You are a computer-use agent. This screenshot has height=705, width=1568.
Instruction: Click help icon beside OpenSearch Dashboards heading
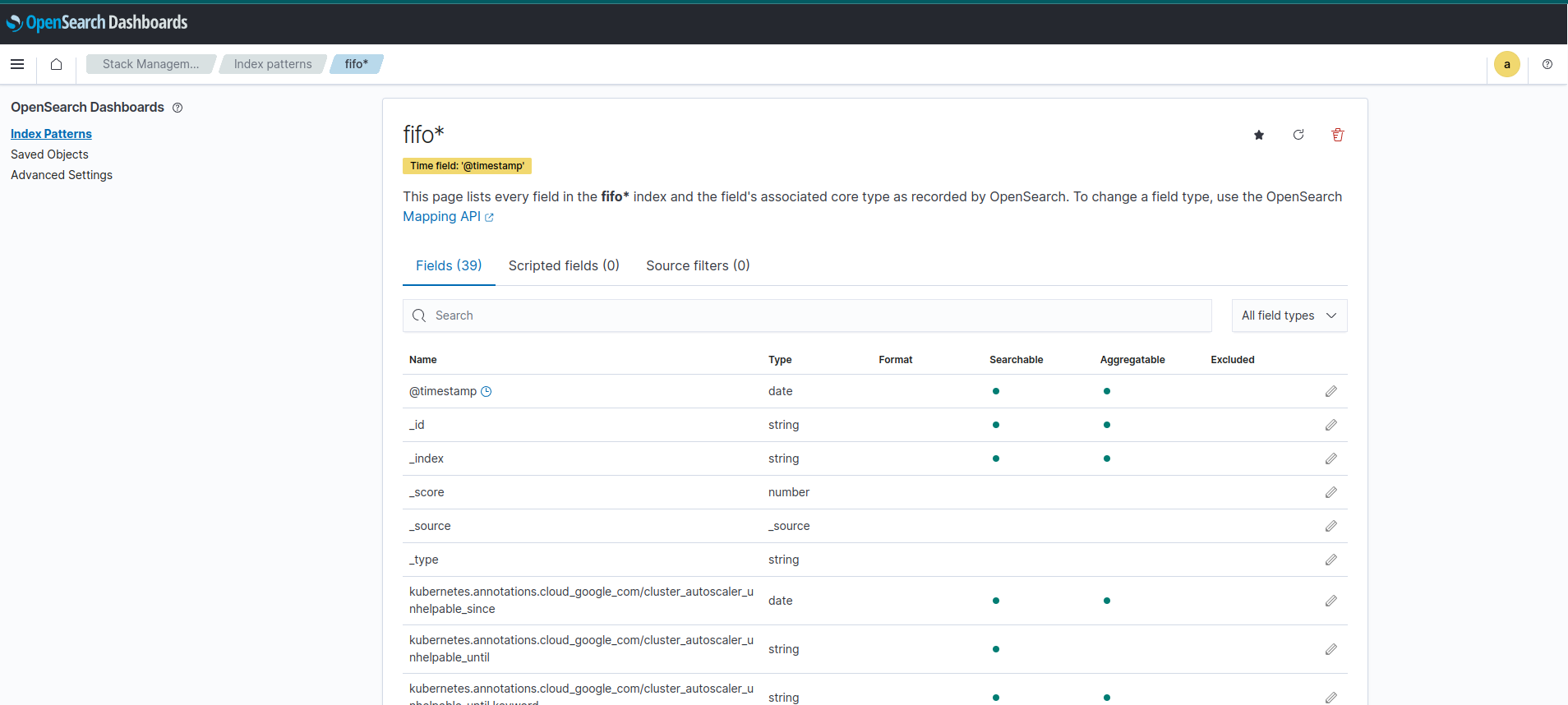click(178, 108)
